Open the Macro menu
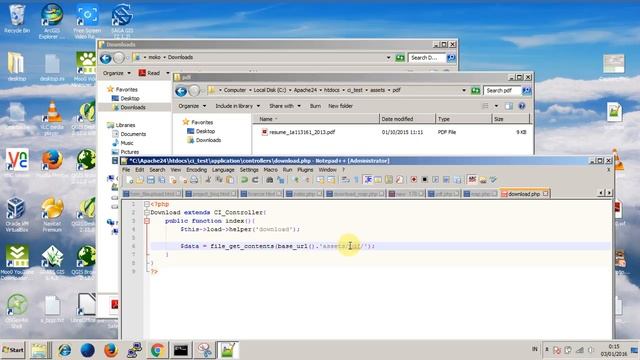Screen dimensions: 640x360 271,169
